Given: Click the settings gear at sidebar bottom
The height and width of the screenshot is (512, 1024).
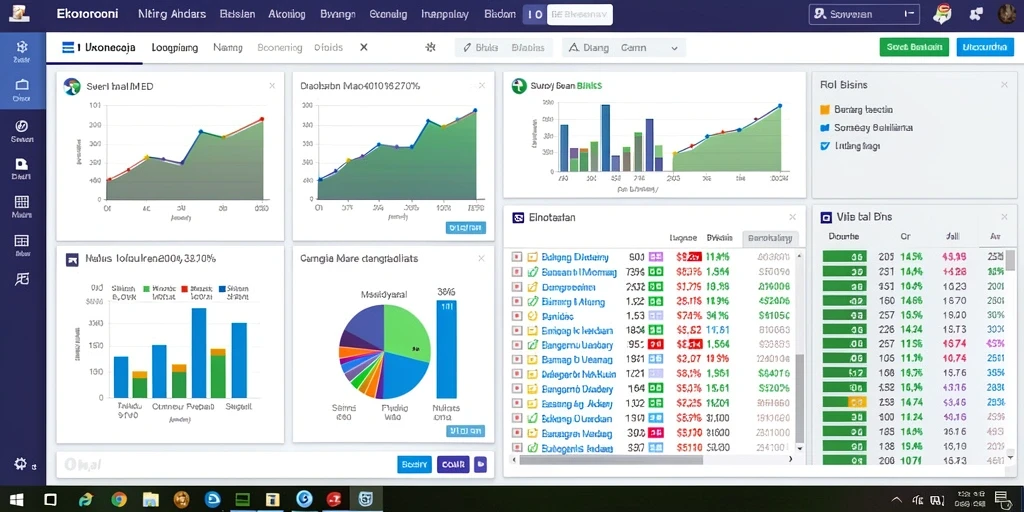Looking at the screenshot, I should (x=20, y=464).
